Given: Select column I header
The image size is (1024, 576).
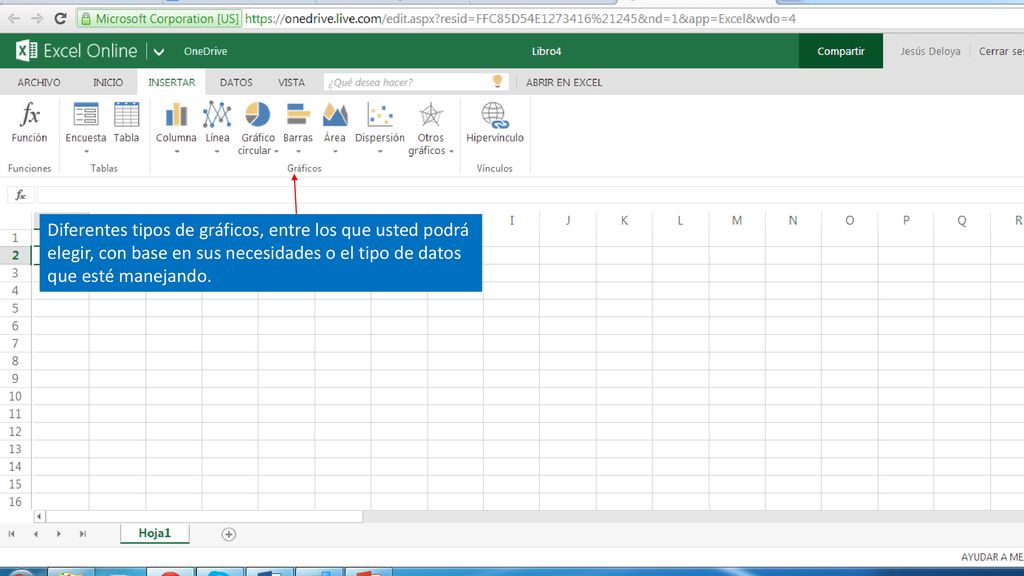Looking at the screenshot, I should 512,221.
